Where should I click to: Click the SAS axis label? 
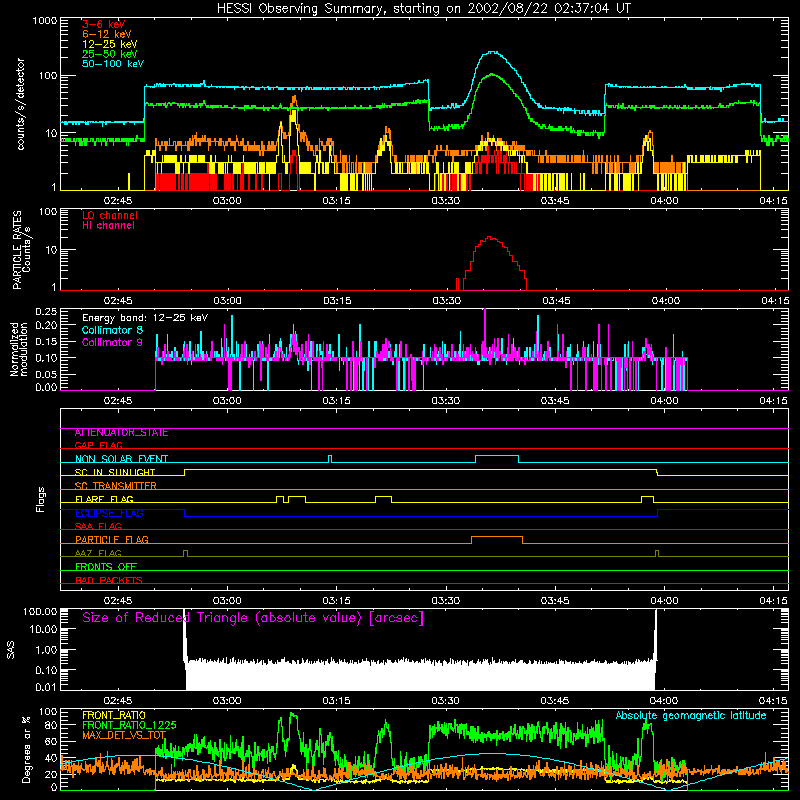(x=10, y=649)
